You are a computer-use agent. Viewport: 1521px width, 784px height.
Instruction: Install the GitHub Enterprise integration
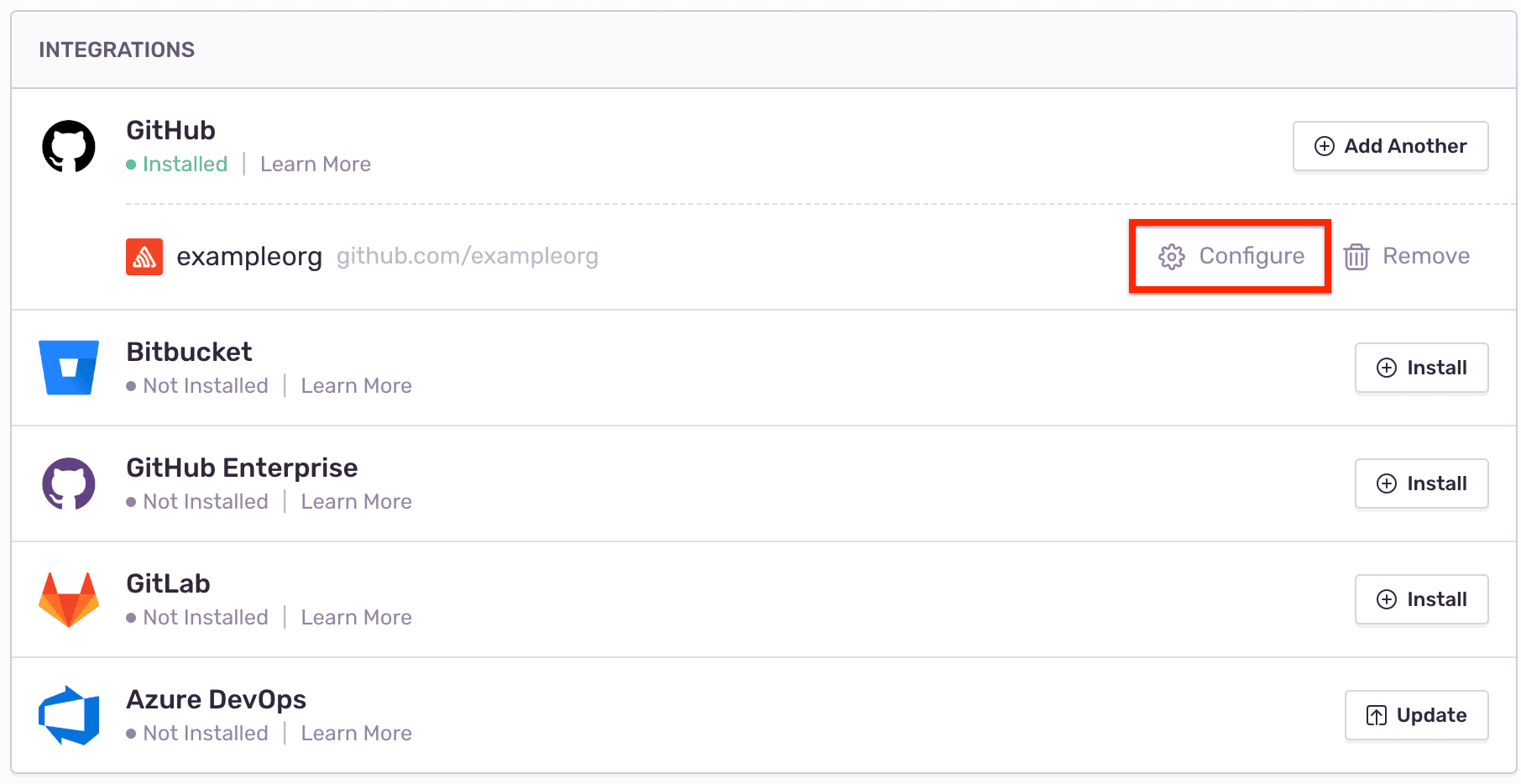1421,483
